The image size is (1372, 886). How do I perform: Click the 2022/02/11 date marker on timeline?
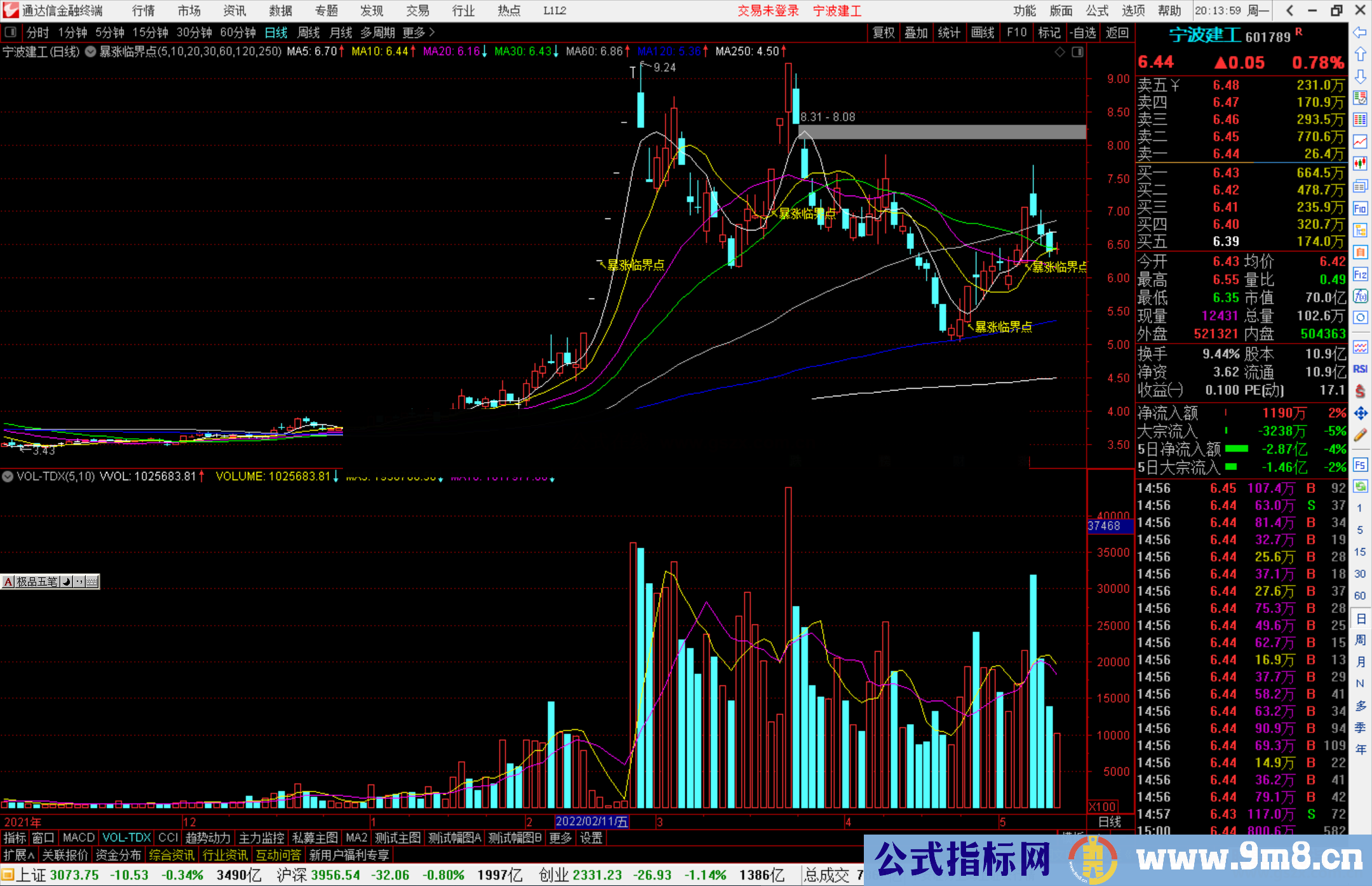591,821
